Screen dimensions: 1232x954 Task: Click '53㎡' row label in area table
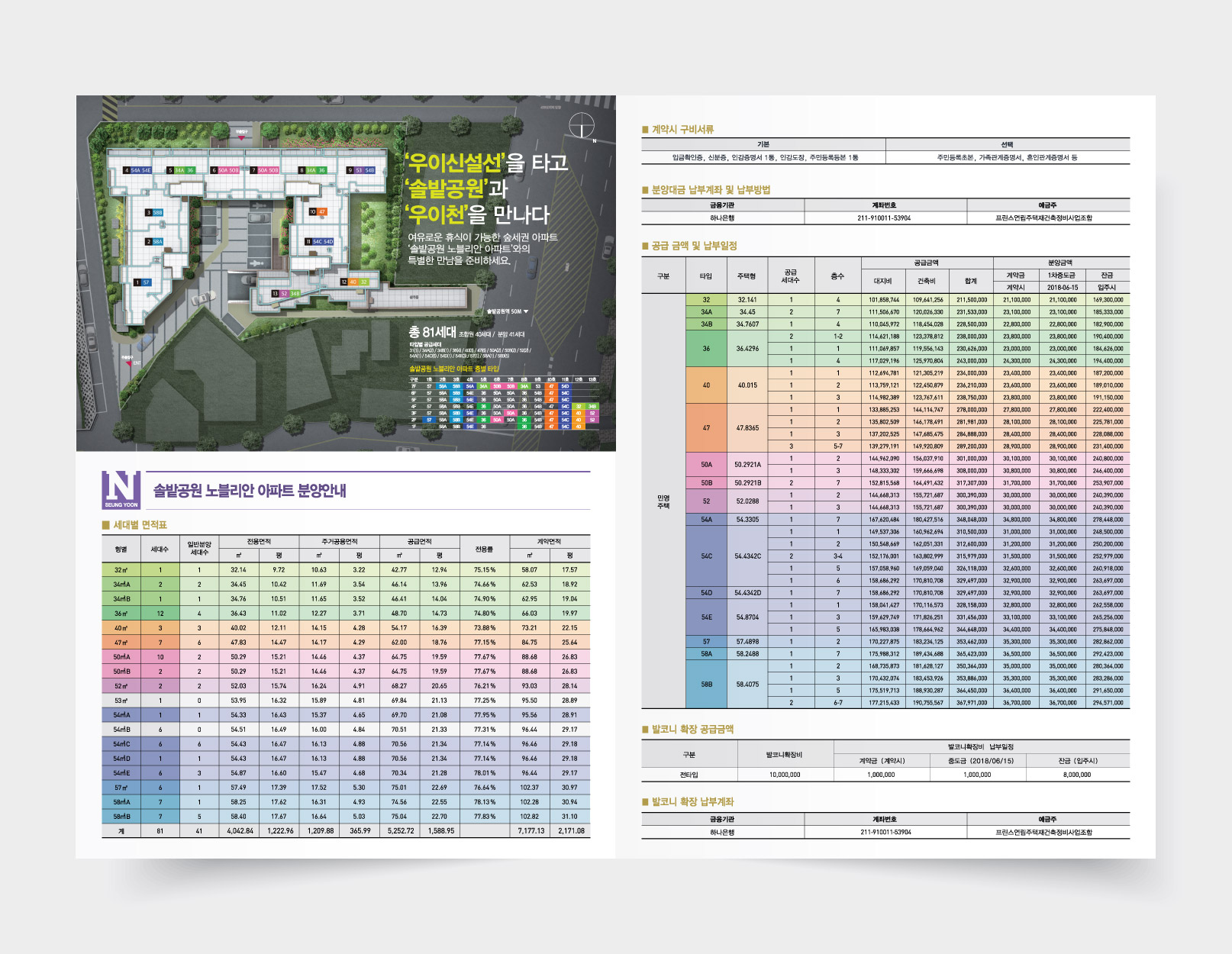coord(121,701)
